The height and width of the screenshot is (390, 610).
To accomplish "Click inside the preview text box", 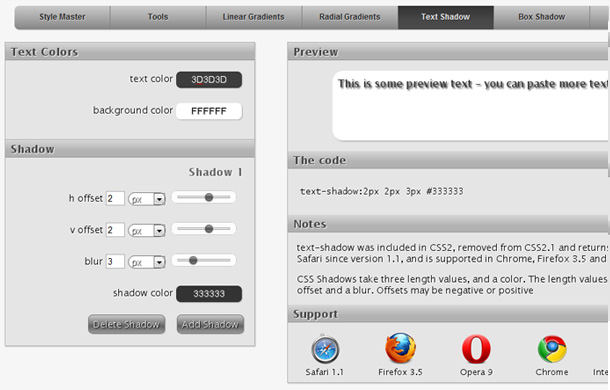I will [x=471, y=105].
